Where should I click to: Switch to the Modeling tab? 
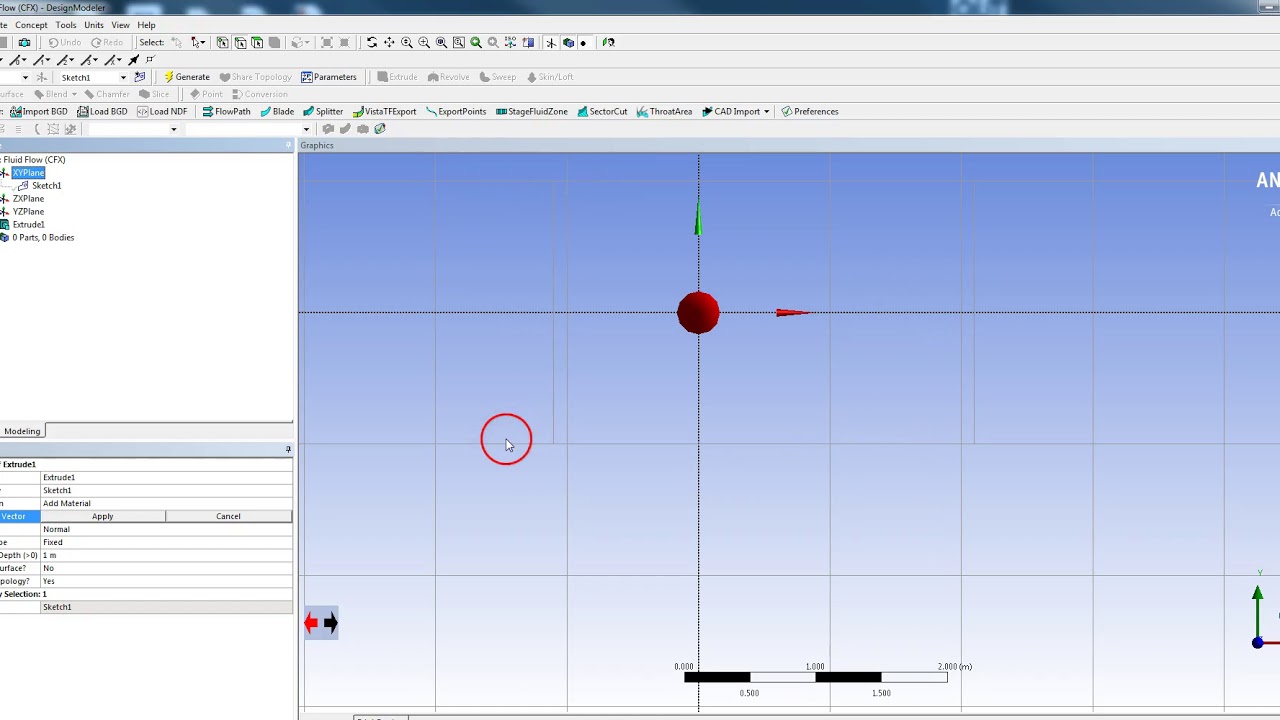tap(22, 431)
